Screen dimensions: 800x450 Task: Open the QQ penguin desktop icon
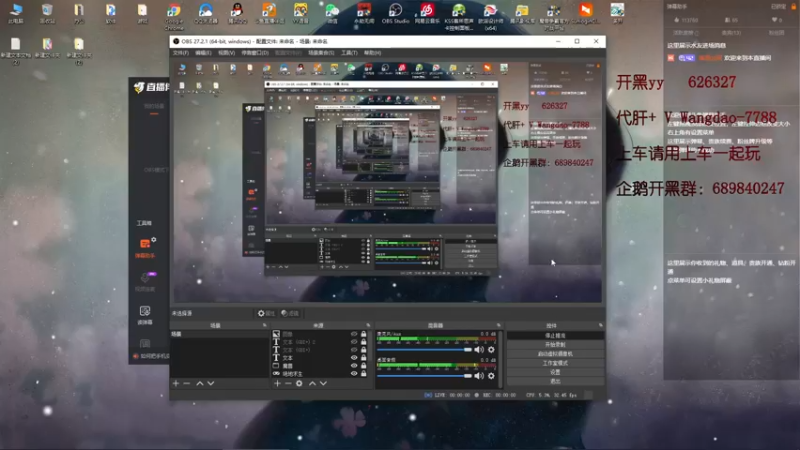click(x=237, y=14)
